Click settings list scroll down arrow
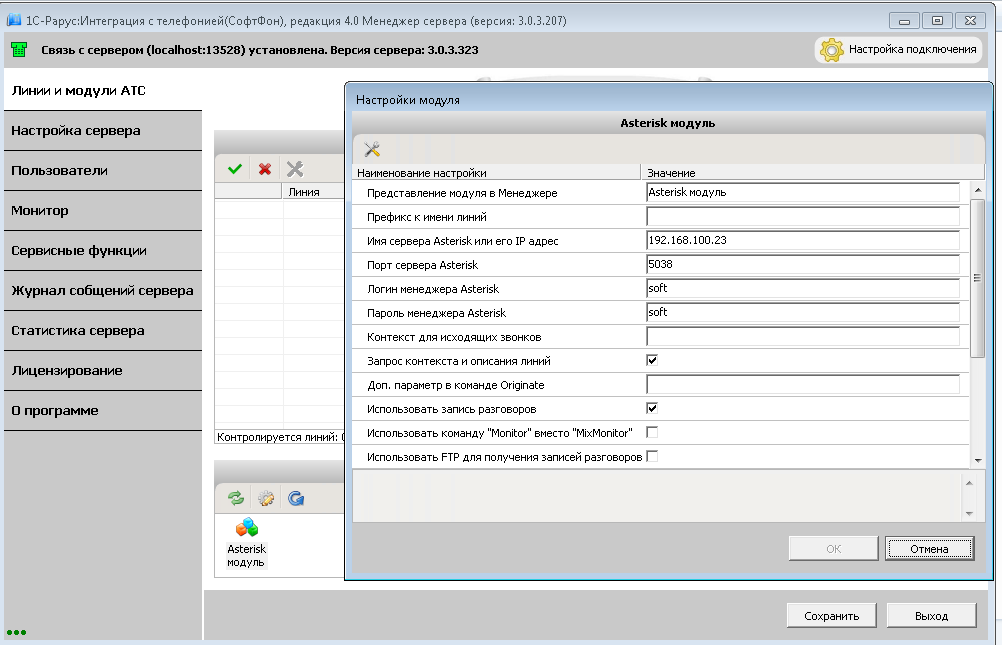 pyautogui.click(x=978, y=460)
